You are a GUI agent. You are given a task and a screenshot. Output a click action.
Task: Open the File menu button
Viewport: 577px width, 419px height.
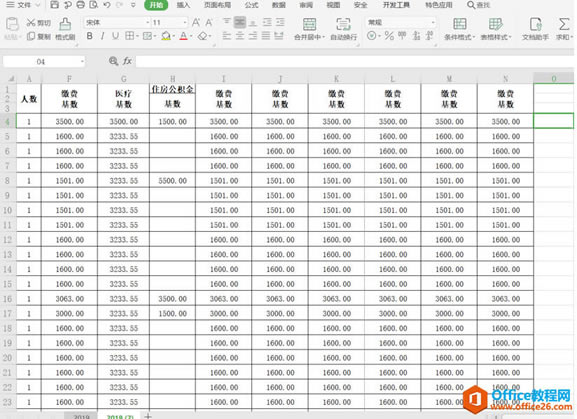(x=23, y=5)
